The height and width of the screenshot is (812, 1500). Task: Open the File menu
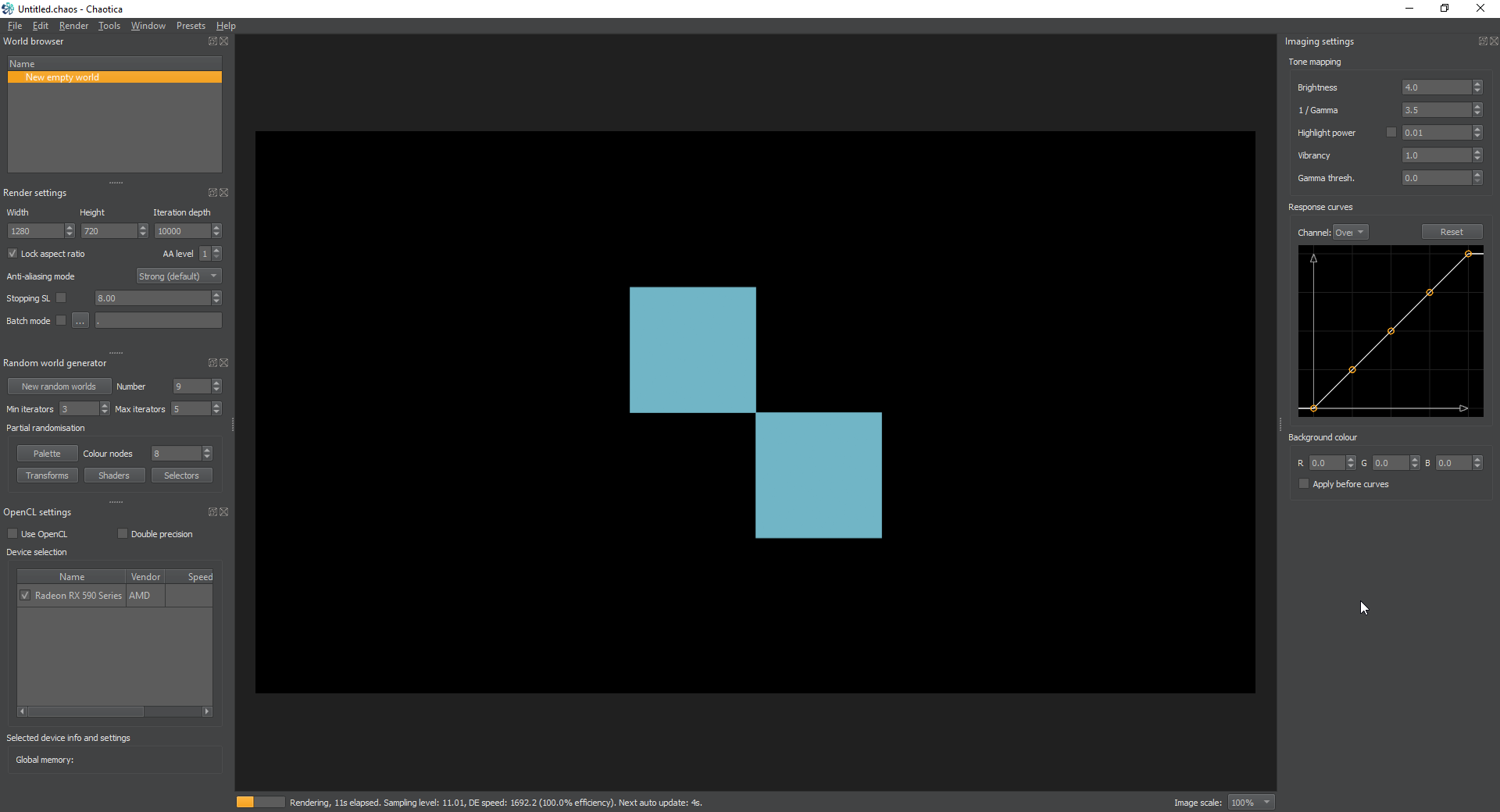coord(15,26)
